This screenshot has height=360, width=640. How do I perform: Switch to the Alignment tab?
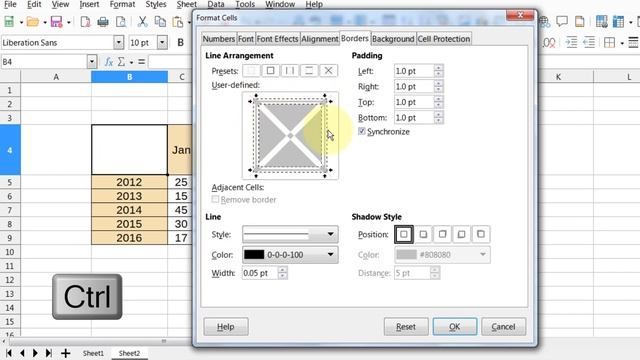pos(320,39)
